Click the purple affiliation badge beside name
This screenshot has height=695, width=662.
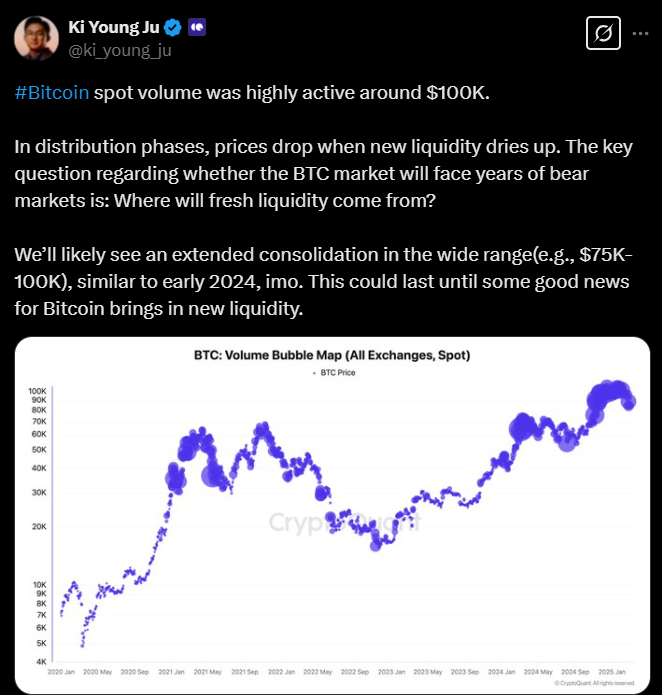tap(198, 26)
